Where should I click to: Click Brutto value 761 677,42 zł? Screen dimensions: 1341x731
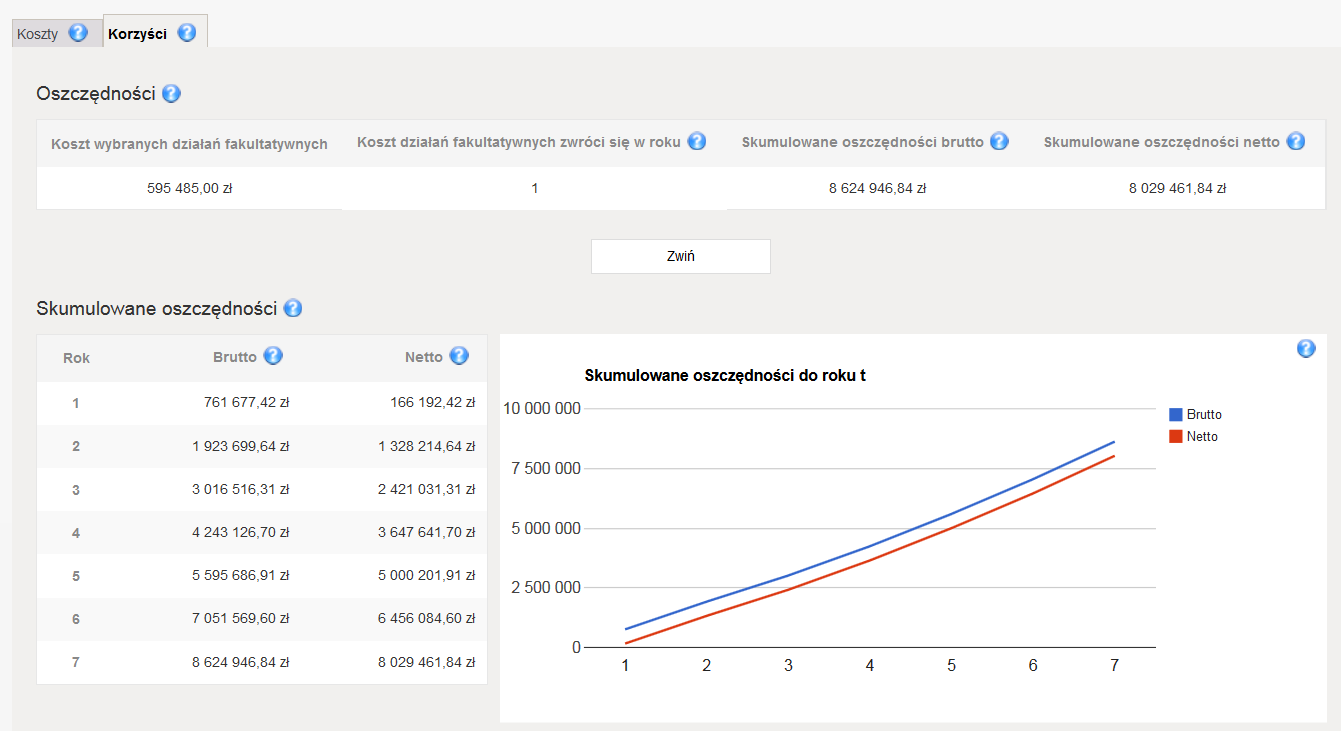point(247,403)
